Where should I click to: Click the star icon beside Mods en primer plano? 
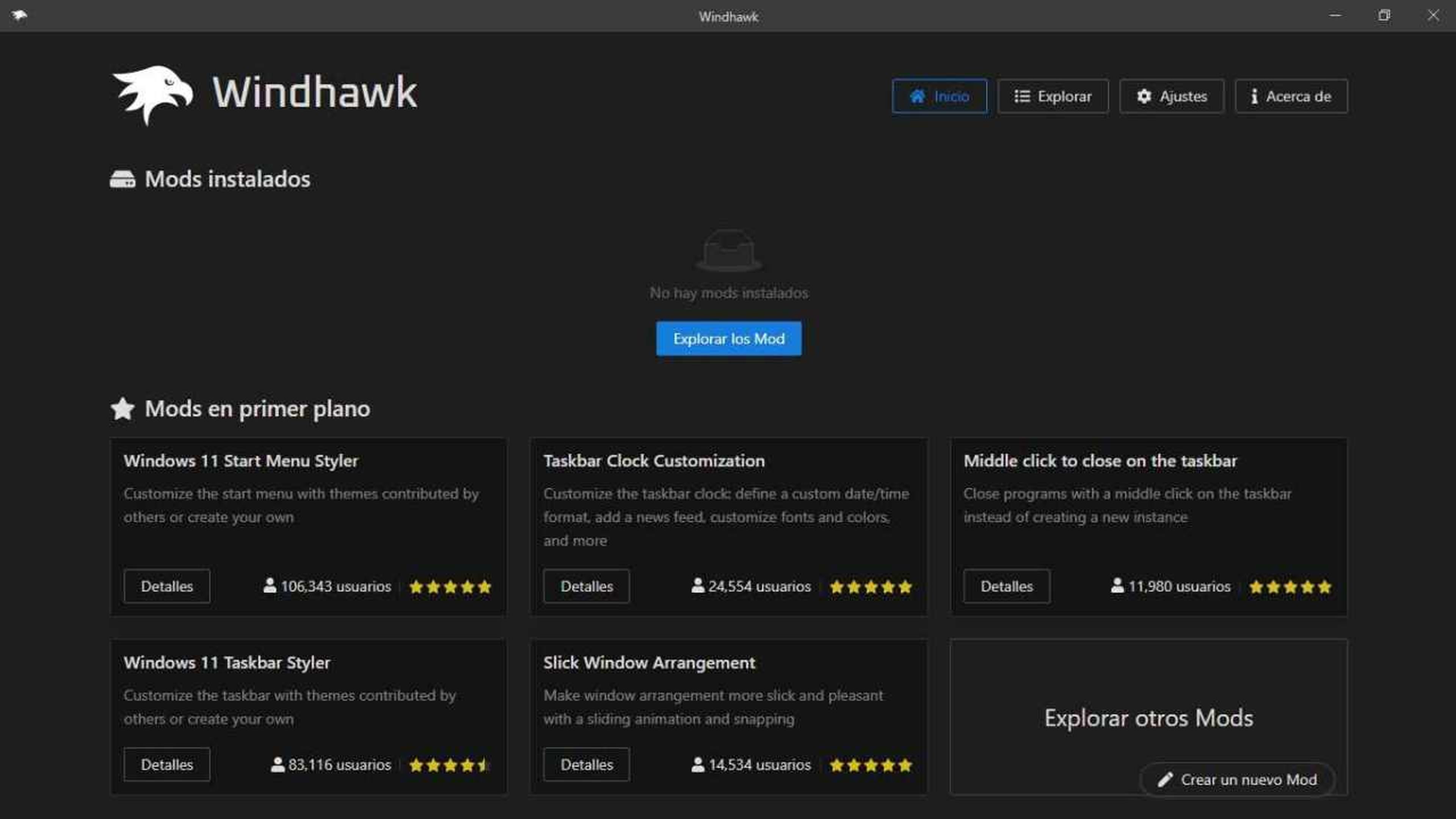(x=122, y=409)
